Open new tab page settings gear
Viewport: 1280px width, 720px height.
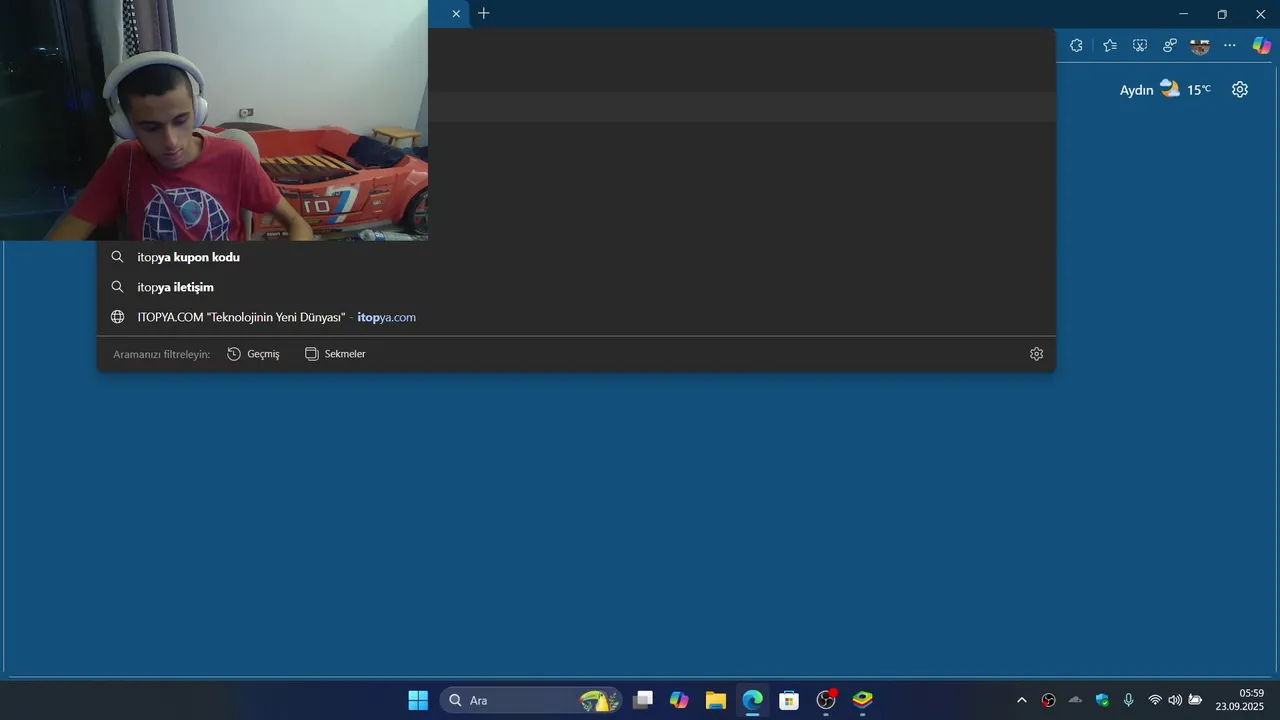click(1240, 89)
